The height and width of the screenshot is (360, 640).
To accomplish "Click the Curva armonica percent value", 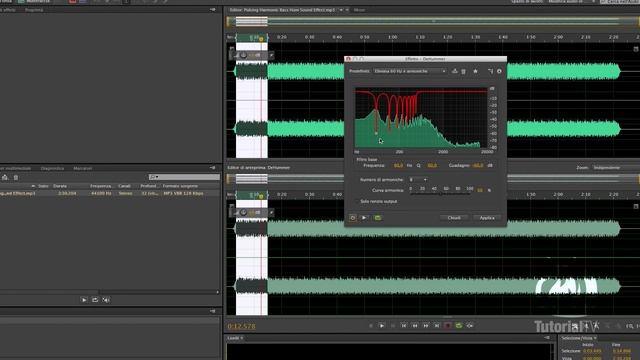I will click(480, 190).
